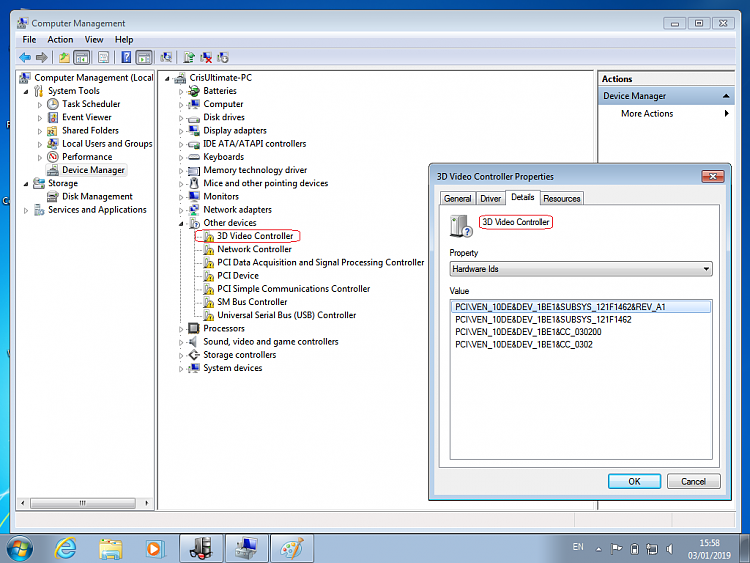Collapse the Device Manager actions header

click(726, 96)
